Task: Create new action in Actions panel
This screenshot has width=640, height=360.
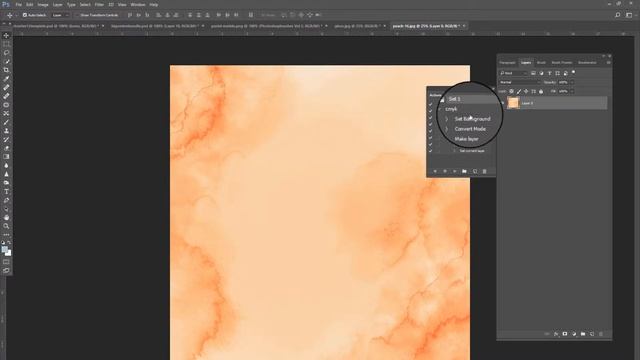Action: click(475, 171)
